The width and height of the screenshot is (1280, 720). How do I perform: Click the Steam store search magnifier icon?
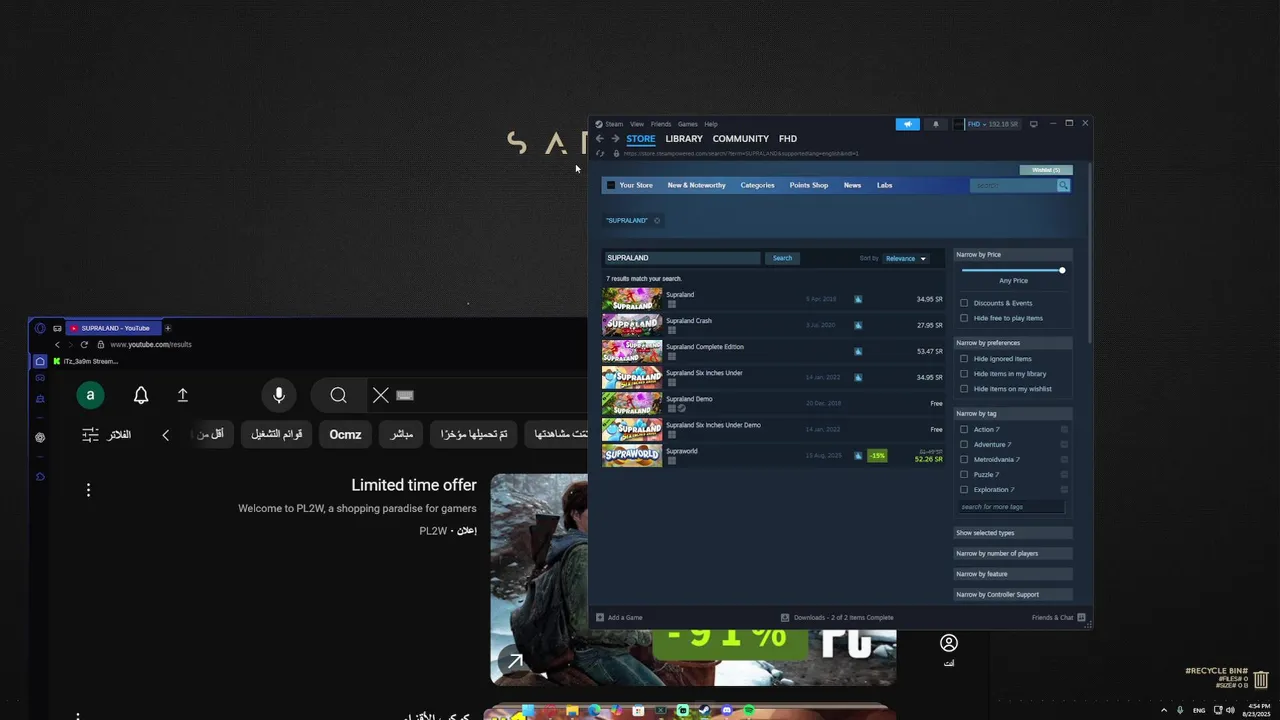pos(1063,185)
